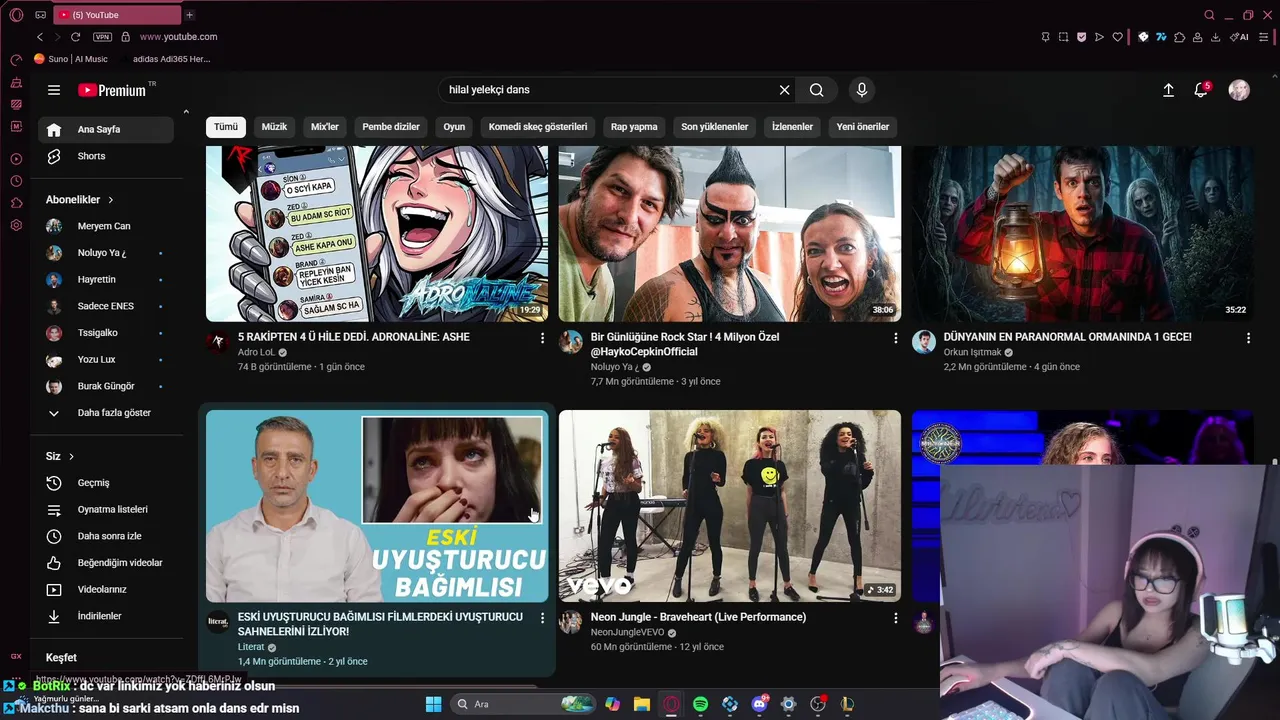Select the "Son yüklenenler" chip
Image resolution: width=1280 pixels, height=720 pixels.
point(715,127)
